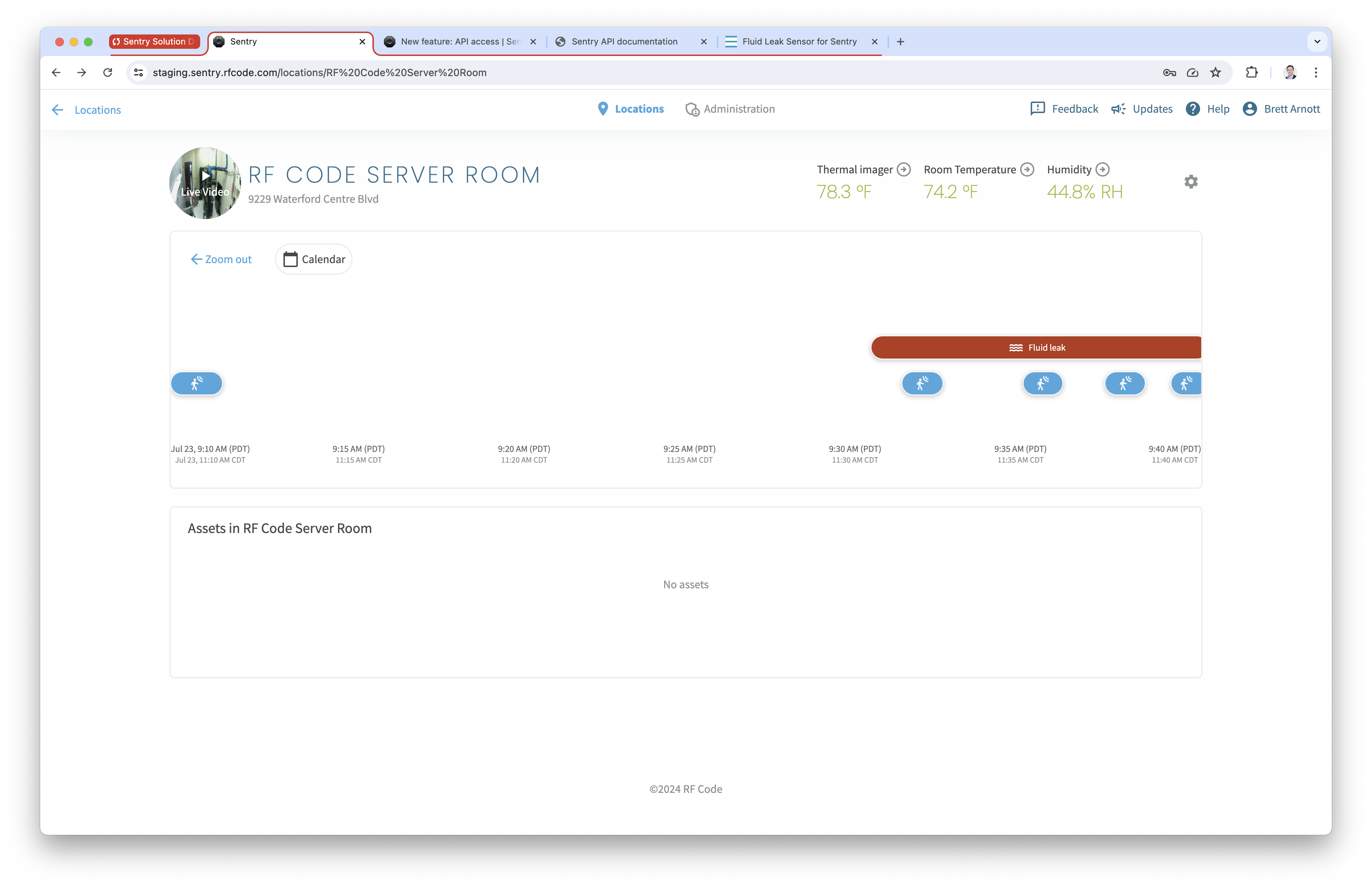The height and width of the screenshot is (888, 1372).
Task: Open the Chrome three-dot menu
Action: tap(1316, 73)
